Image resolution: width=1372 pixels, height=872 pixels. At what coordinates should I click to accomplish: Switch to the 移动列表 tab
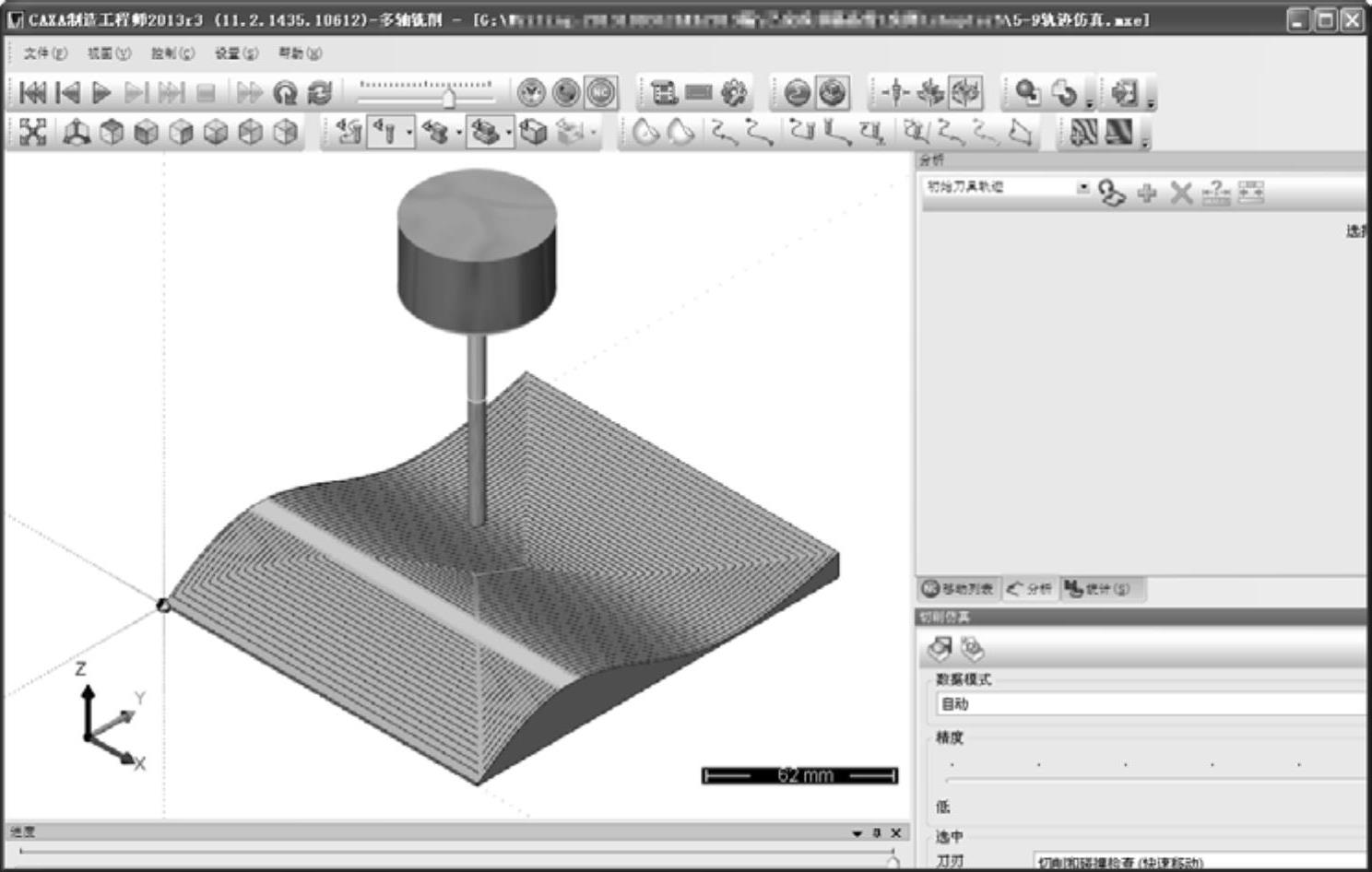click(959, 589)
